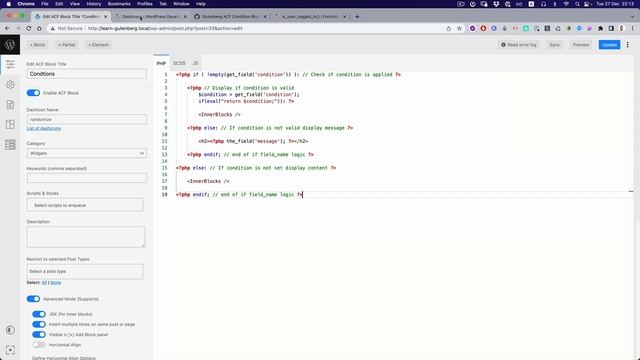
Task: Toggle the Advanced Mode (Supports) switch
Action: [33, 299]
